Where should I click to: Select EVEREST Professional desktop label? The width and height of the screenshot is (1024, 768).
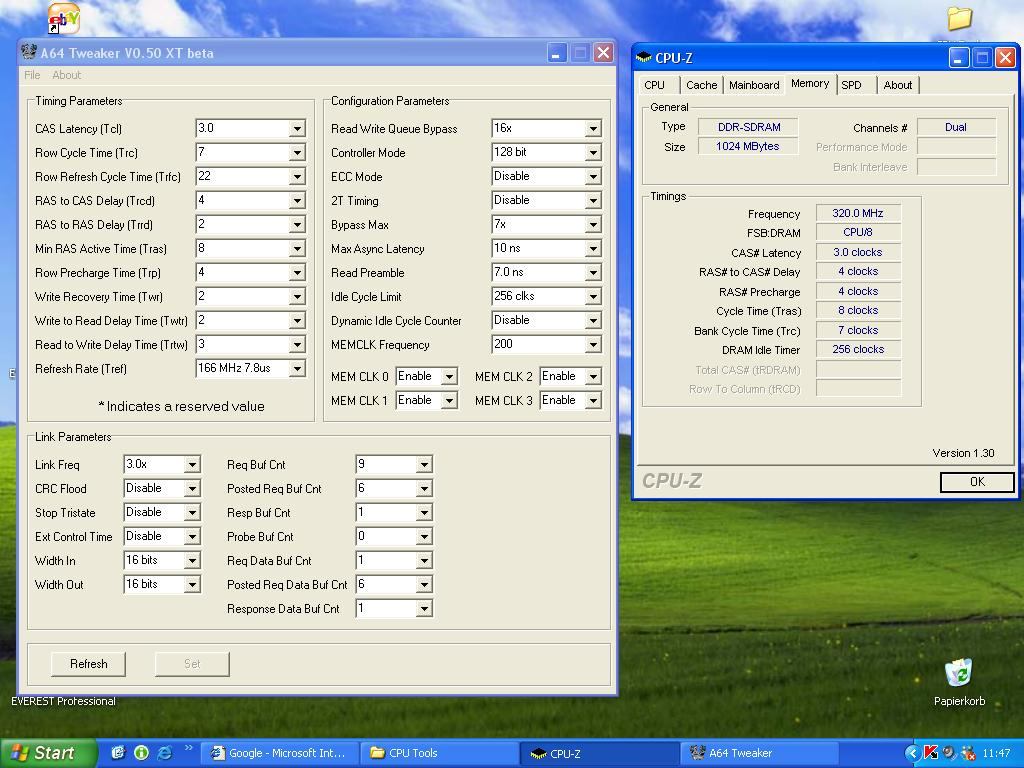point(63,701)
